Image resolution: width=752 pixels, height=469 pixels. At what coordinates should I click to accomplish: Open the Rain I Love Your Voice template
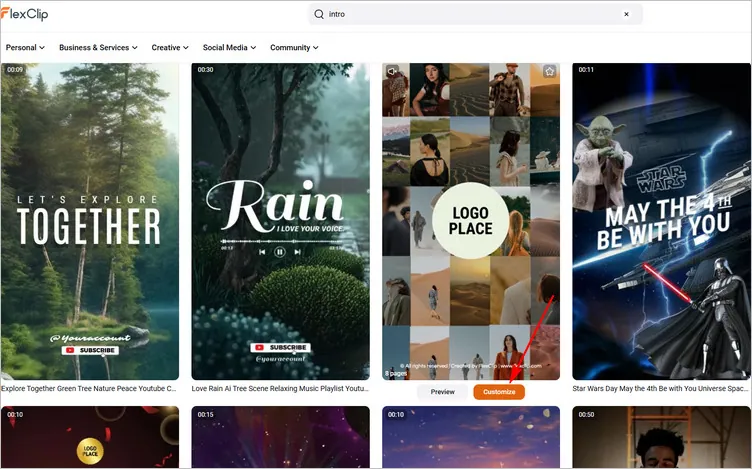(281, 222)
